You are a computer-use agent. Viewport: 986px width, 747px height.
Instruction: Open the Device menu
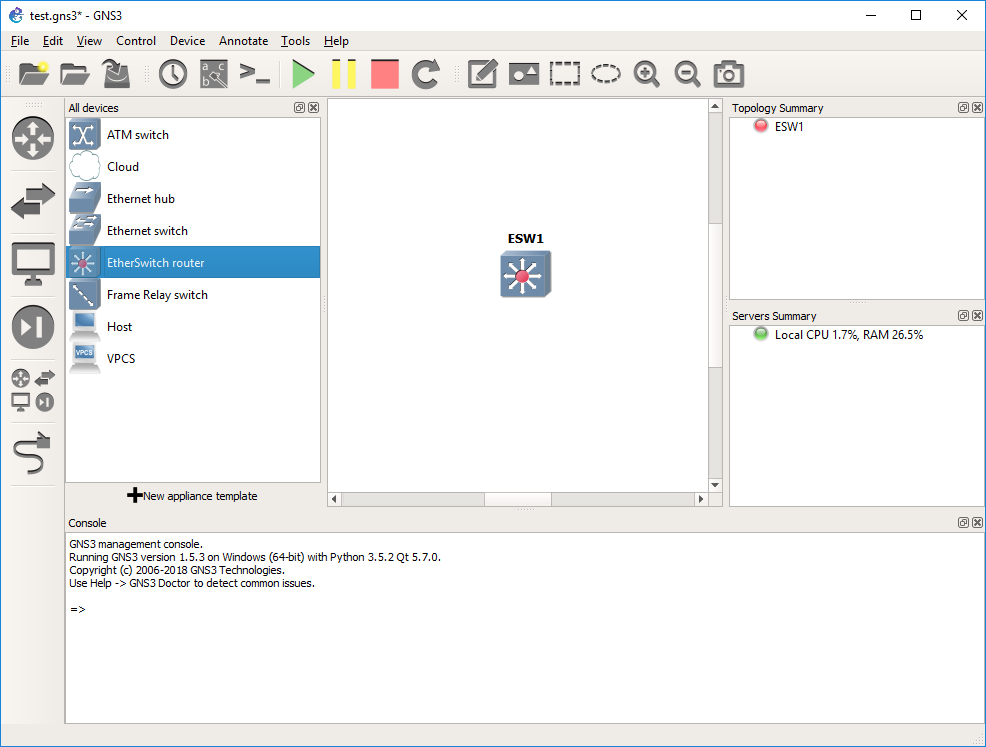[x=187, y=41]
